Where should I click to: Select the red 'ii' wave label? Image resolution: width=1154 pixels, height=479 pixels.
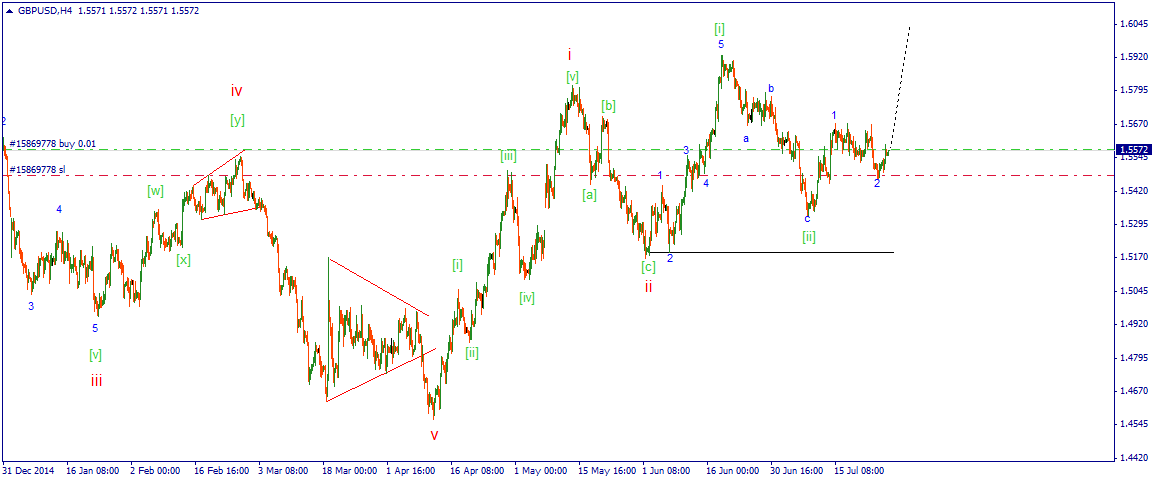[x=648, y=286]
